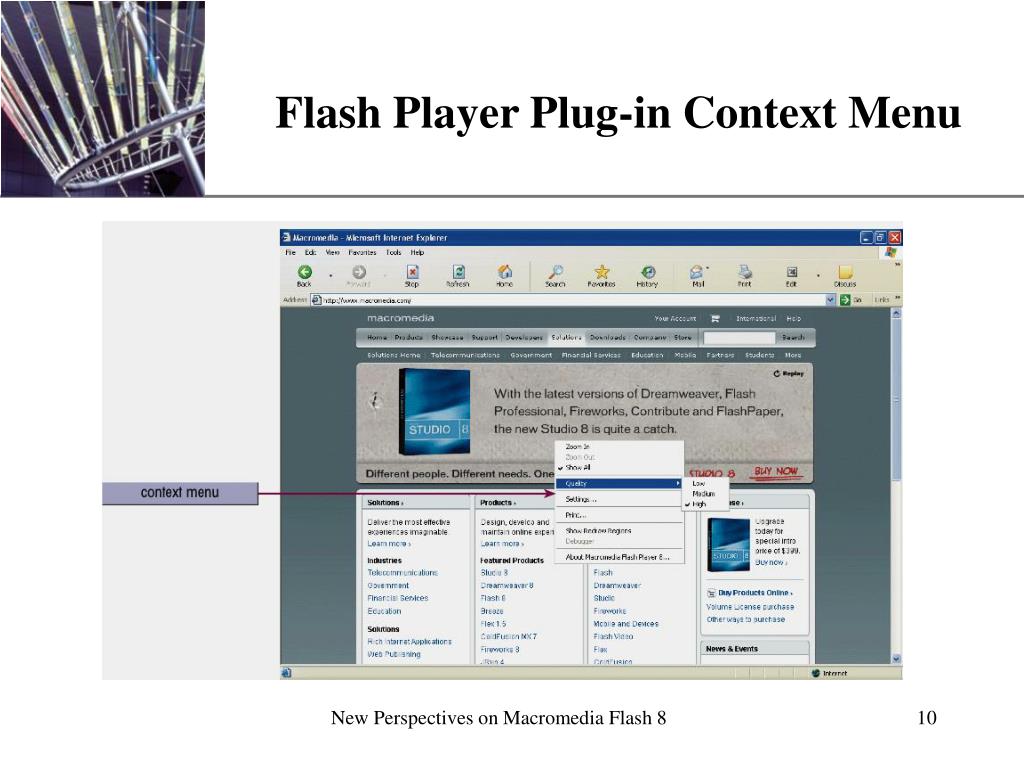Click the Solutions tab on macromedia nav
The image size is (1024, 768).
coord(566,337)
